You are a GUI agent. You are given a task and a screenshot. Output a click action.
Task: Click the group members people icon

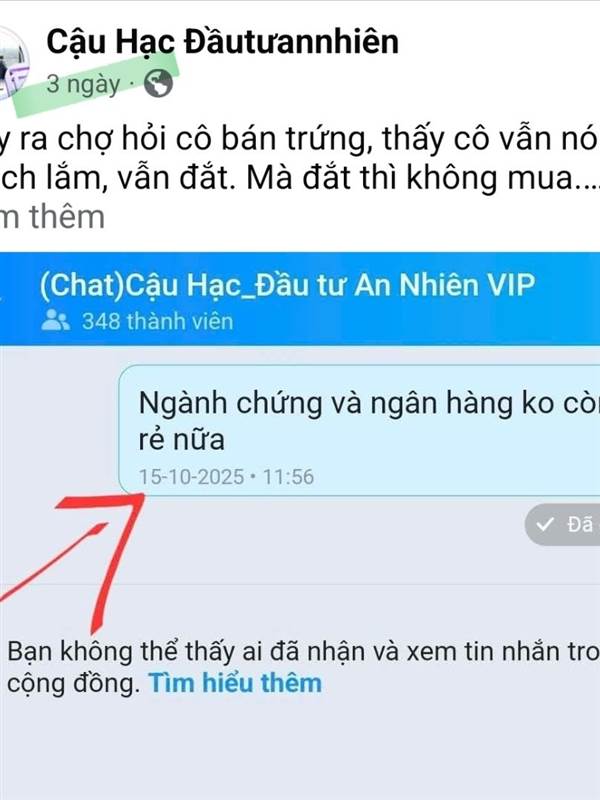click(56, 320)
